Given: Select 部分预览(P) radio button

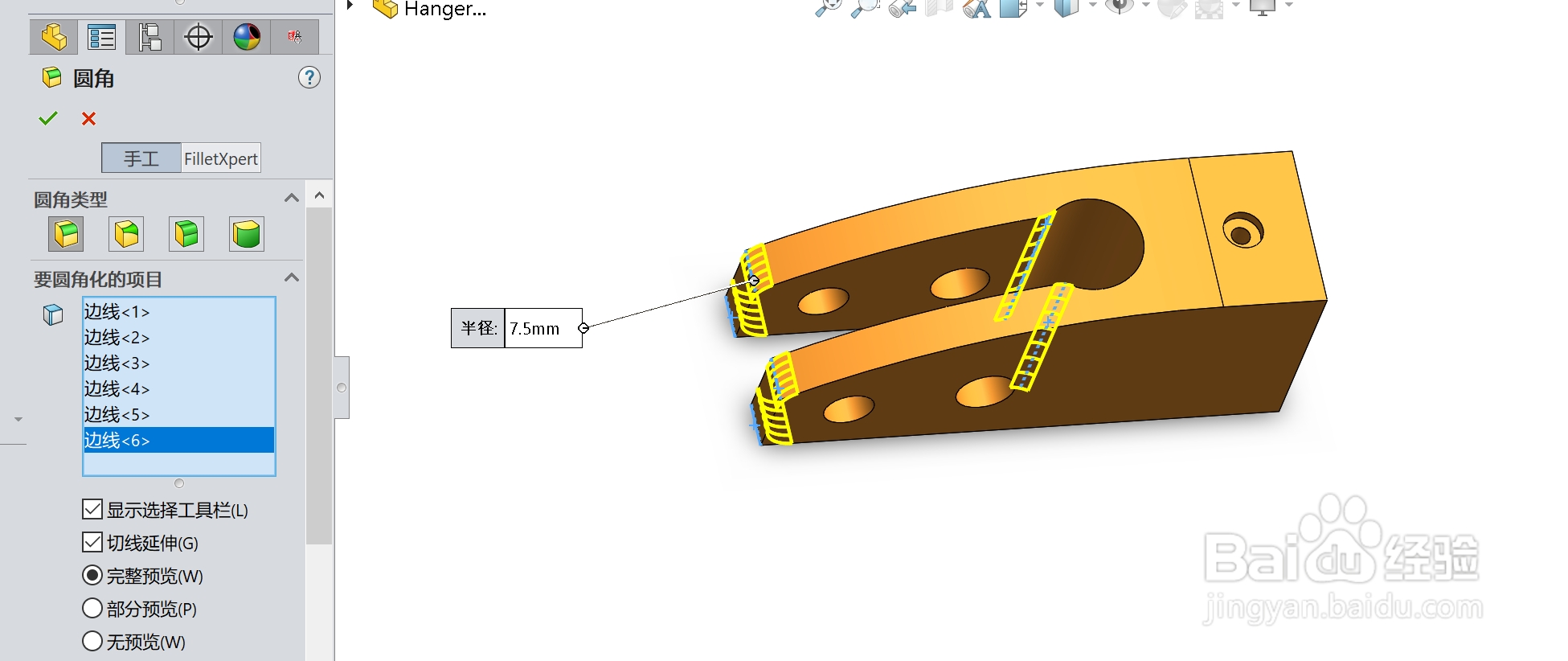Looking at the screenshot, I should point(92,608).
